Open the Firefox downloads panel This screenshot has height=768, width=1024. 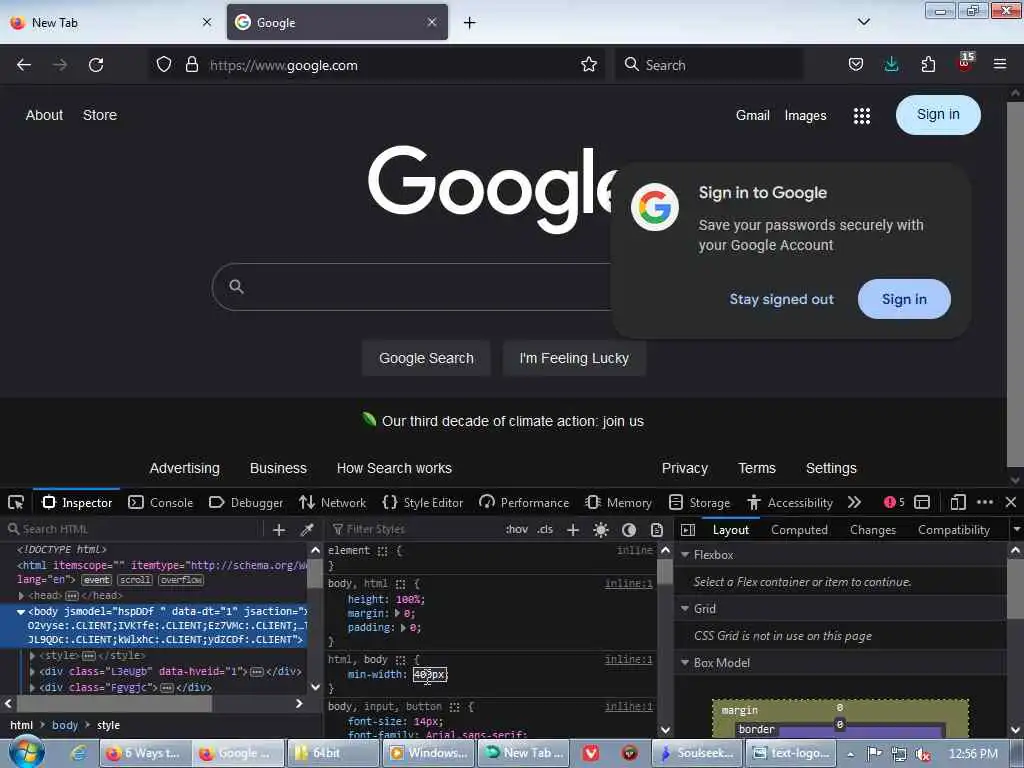click(891, 65)
